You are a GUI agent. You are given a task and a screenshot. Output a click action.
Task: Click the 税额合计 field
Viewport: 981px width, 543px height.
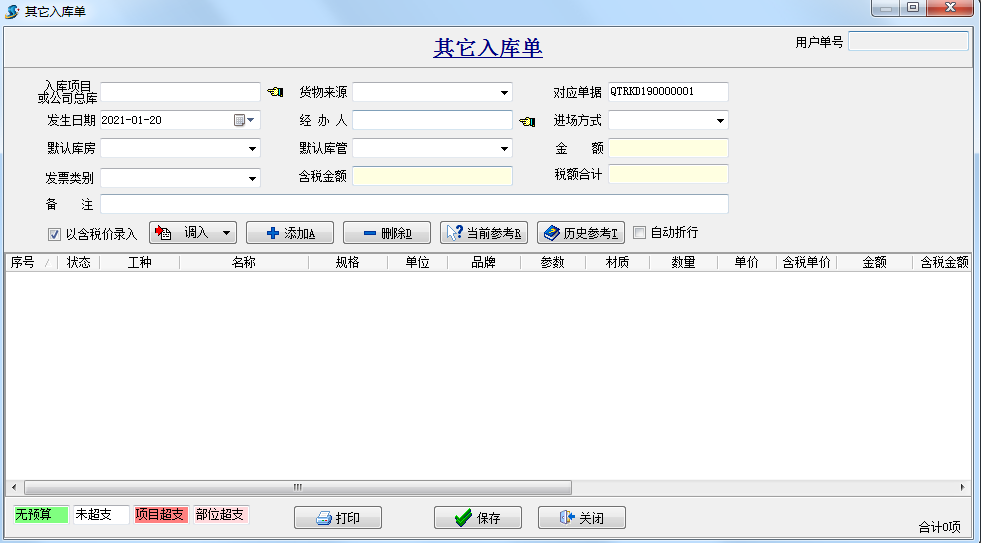(668, 174)
